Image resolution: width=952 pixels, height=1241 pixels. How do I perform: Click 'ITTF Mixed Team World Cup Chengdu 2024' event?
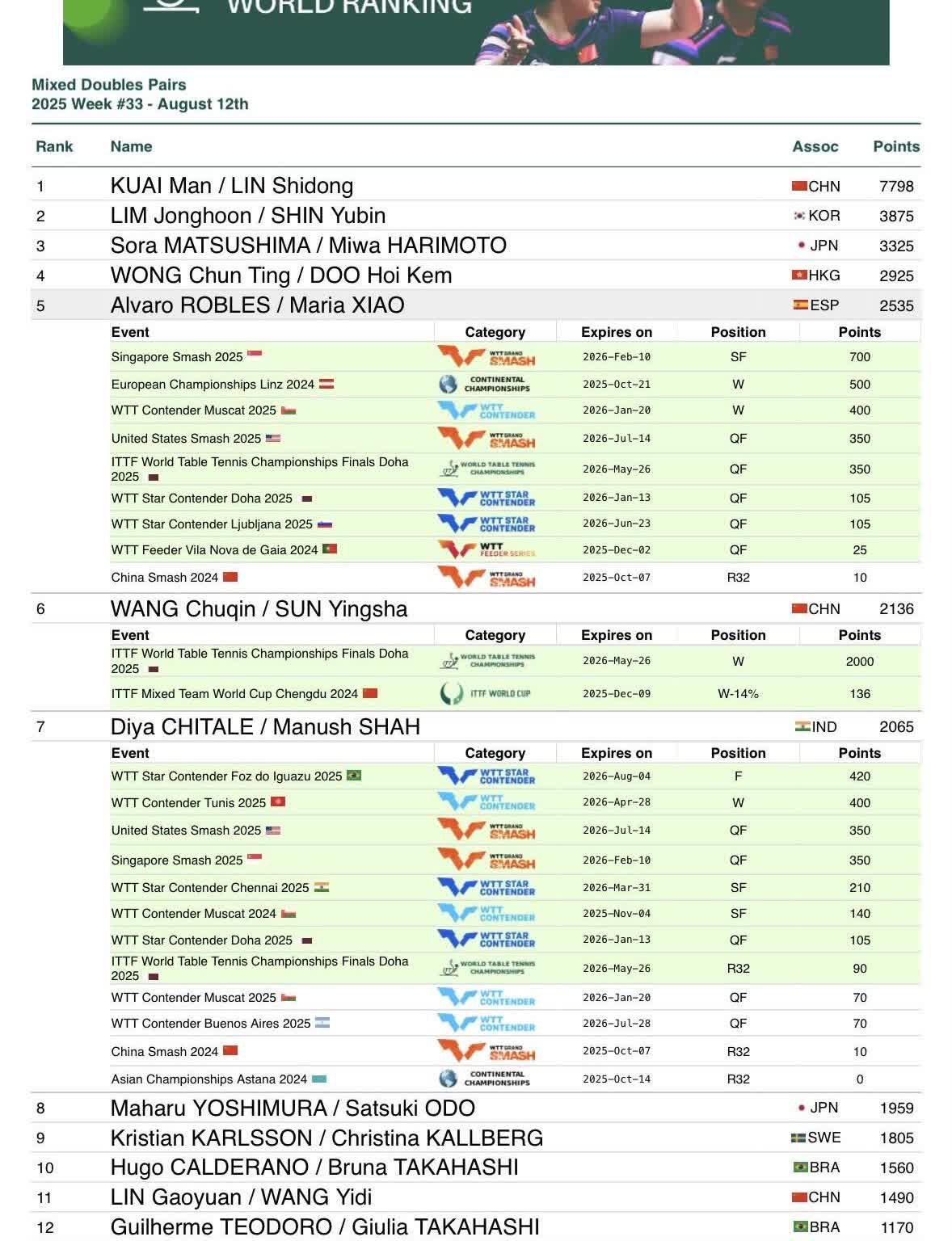coord(234,694)
